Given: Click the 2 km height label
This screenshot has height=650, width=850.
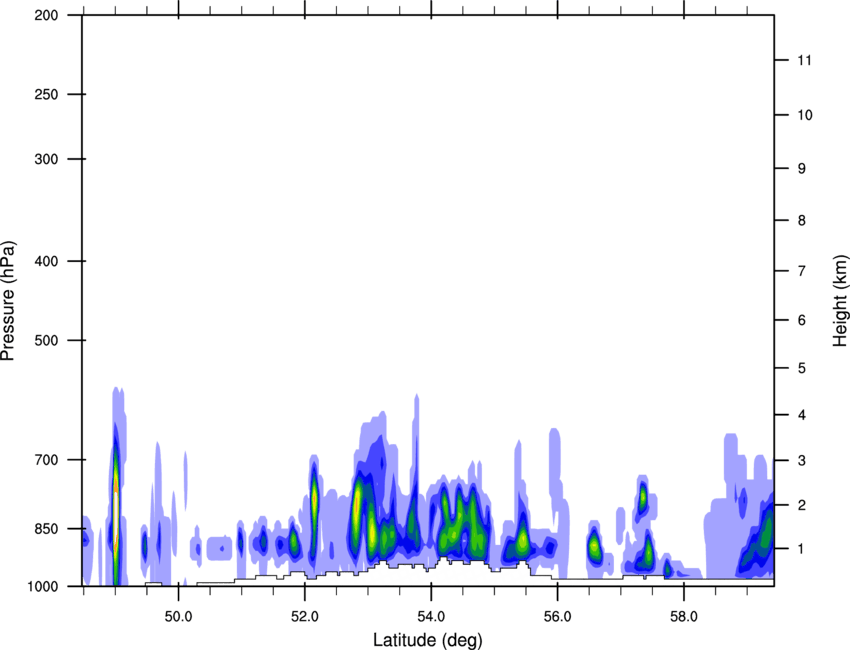Looking at the screenshot, I should tap(802, 505).
